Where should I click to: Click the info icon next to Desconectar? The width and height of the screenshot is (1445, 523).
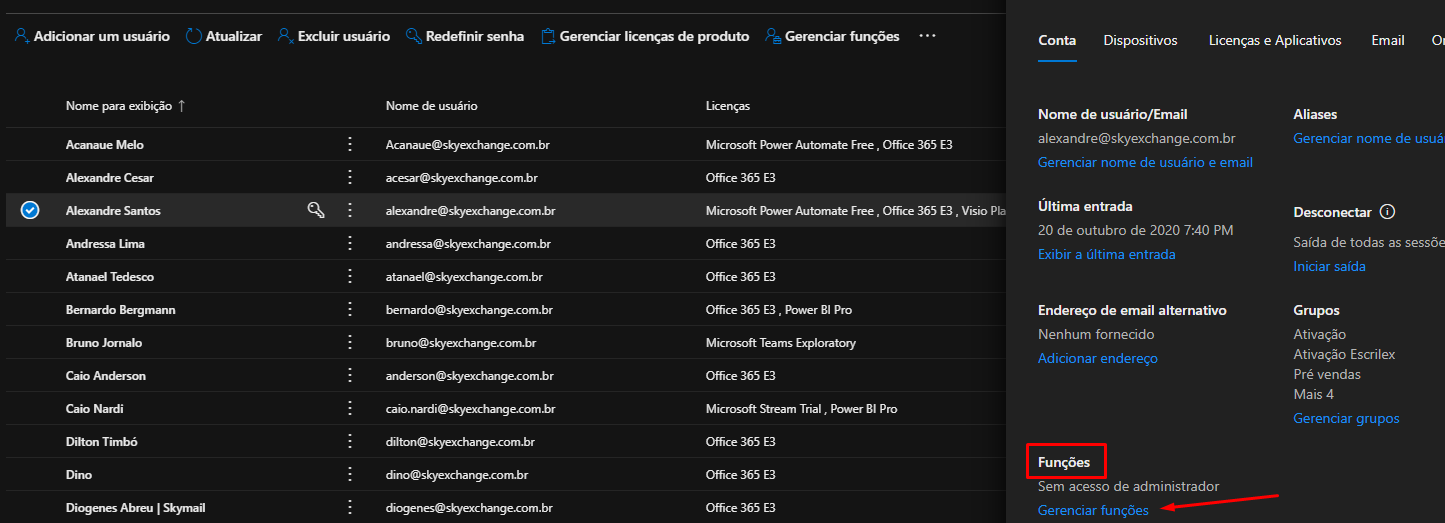click(1387, 212)
